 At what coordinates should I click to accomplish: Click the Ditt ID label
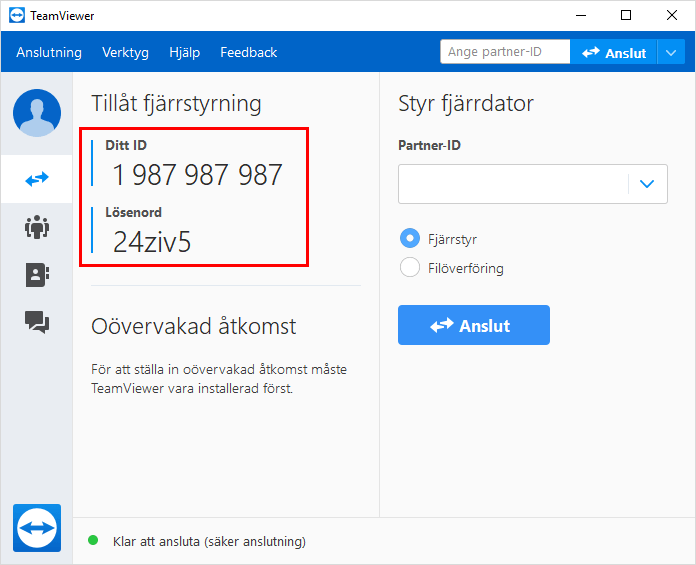pos(126,145)
